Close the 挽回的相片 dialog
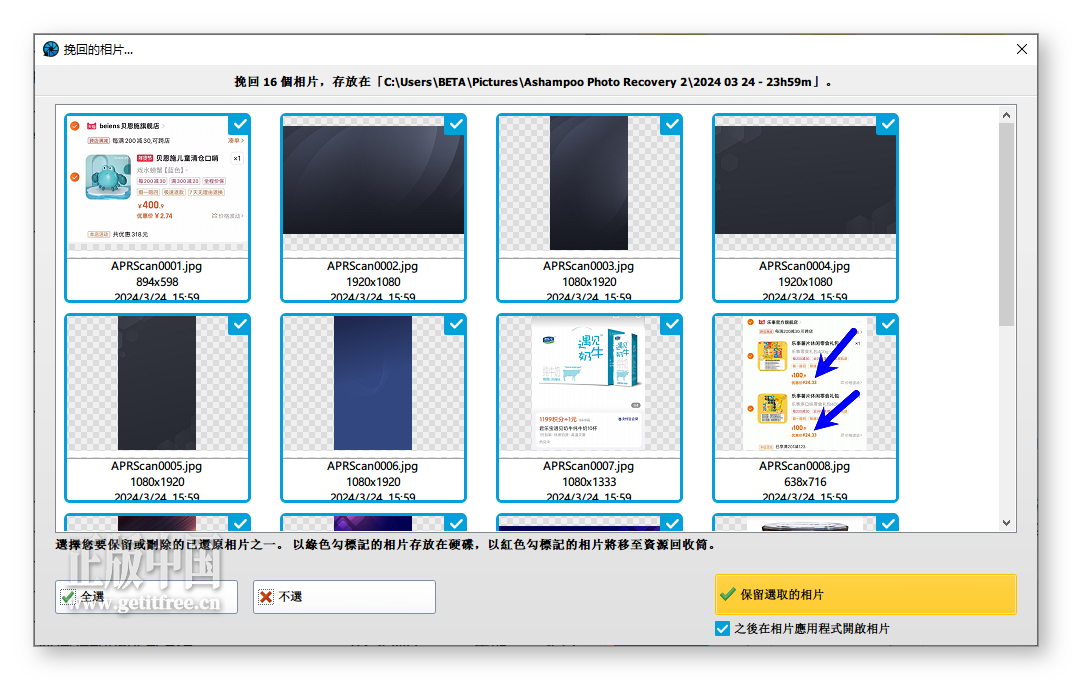This screenshot has width=1072, height=680. [1021, 49]
